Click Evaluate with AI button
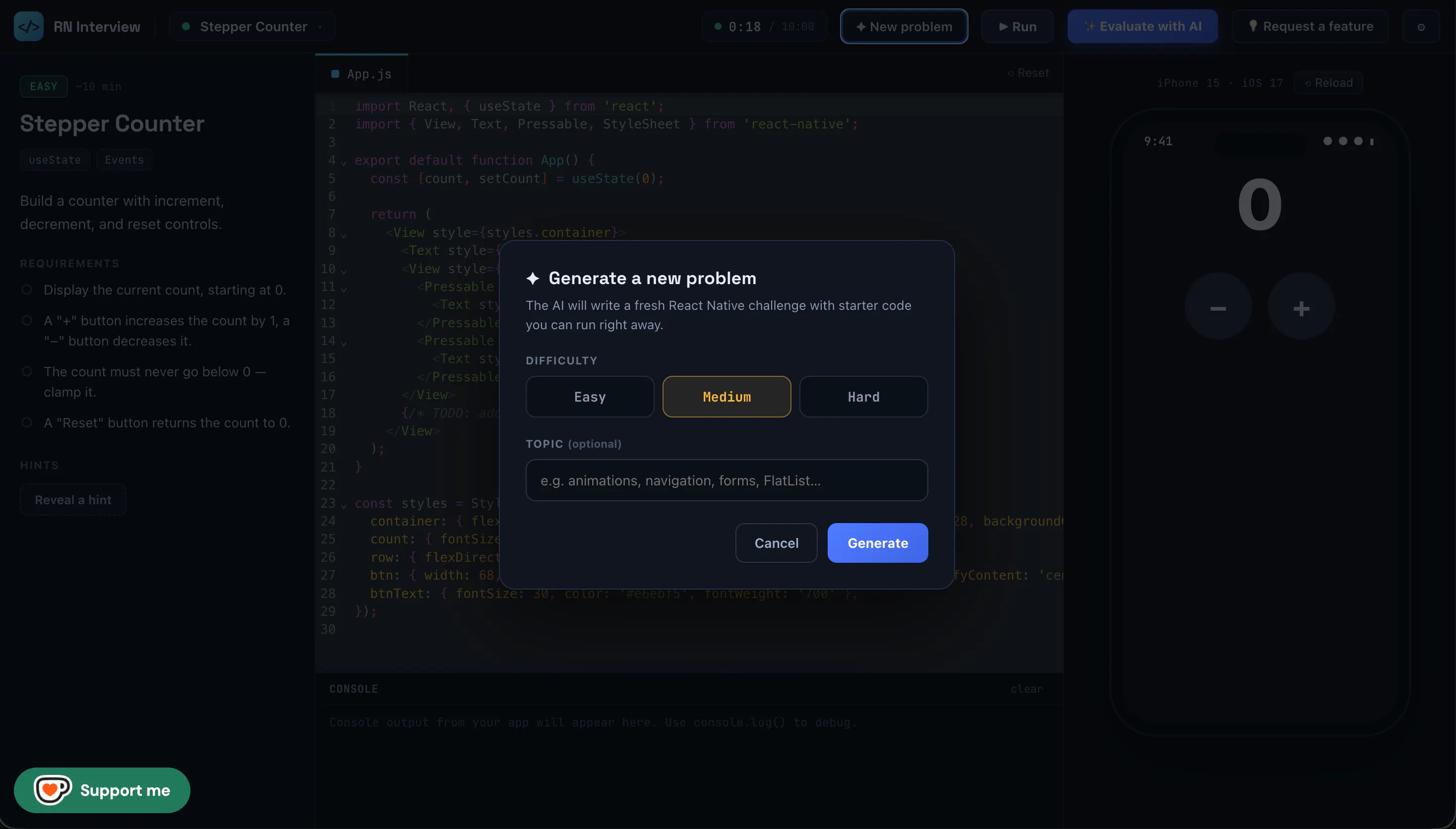 pos(1142,27)
